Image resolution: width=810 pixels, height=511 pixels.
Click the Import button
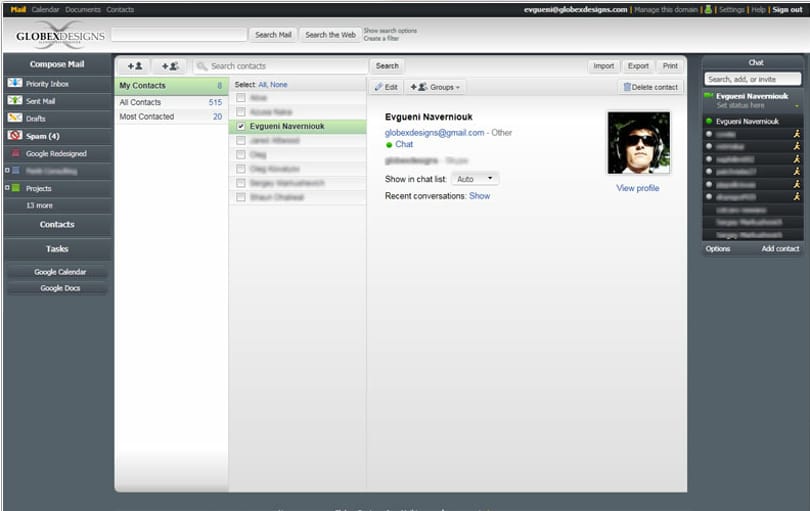click(603, 66)
